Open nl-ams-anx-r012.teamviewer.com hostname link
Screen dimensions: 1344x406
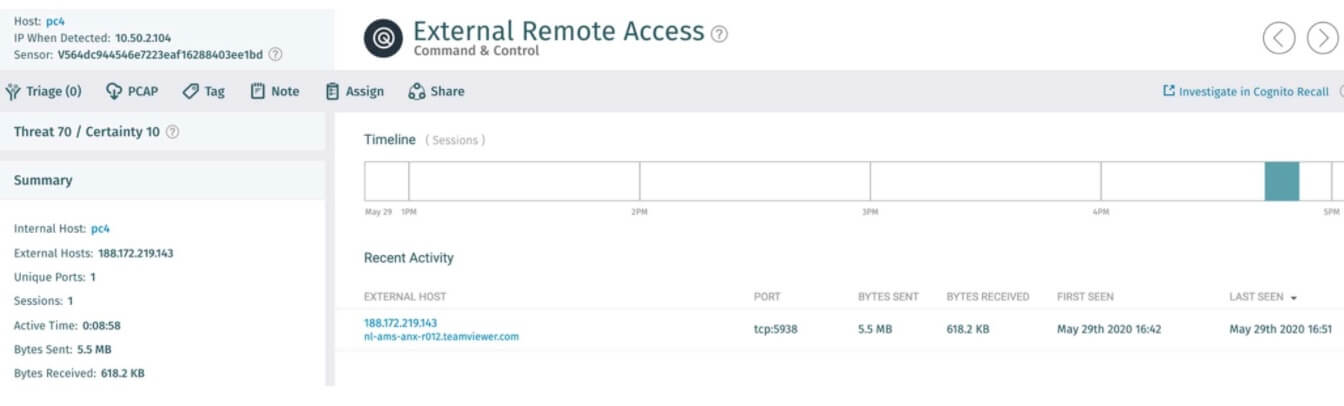pos(441,337)
